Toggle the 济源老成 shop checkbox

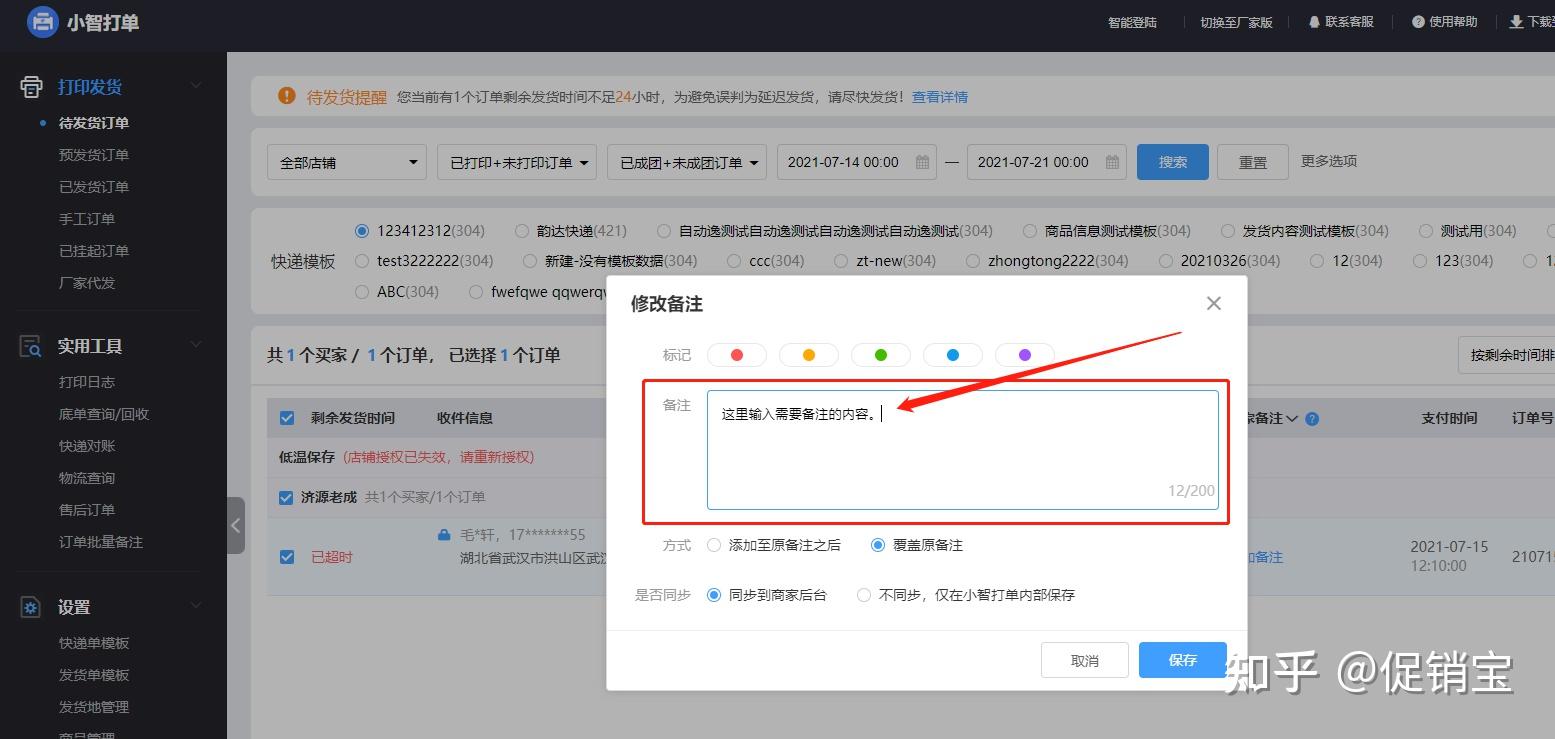[x=287, y=497]
